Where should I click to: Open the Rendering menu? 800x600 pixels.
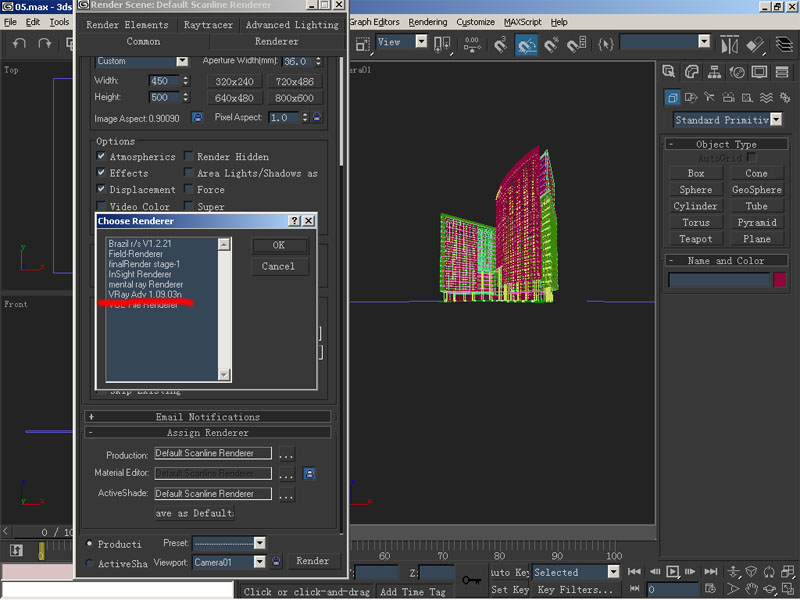point(428,21)
